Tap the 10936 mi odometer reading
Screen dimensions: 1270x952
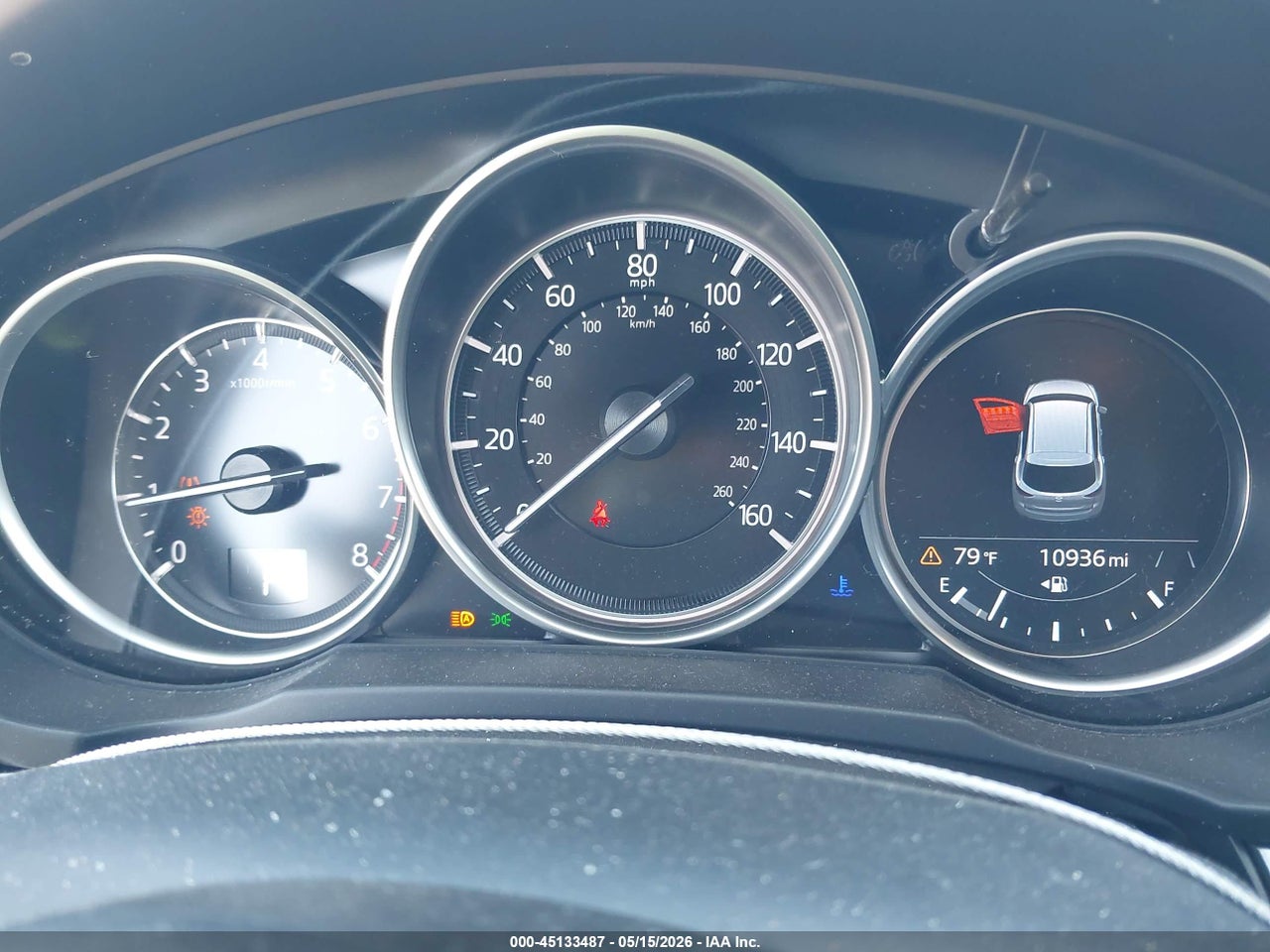[1085, 557]
